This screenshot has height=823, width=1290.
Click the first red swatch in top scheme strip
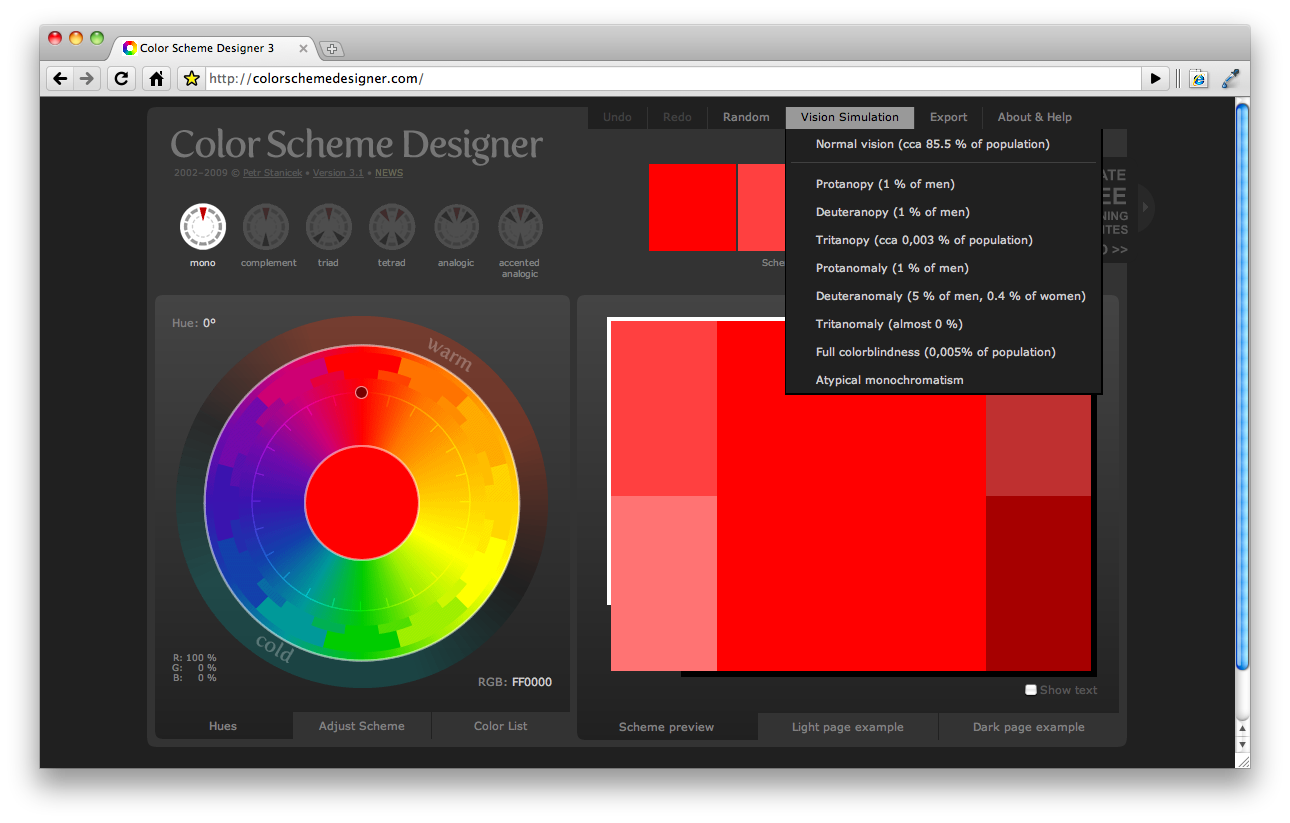pos(692,207)
